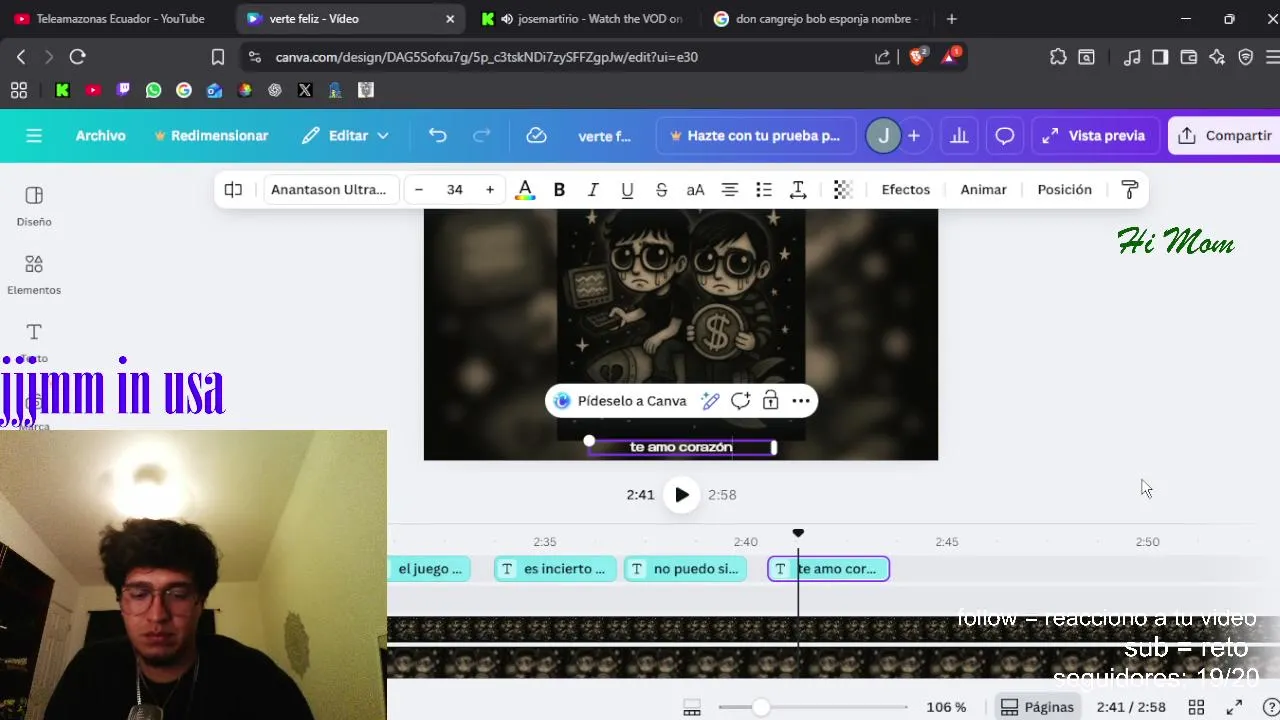This screenshot has height=720, width=1280.
Task: Open the Elementos sidebar panel
Action: click(x=34, y=274)
